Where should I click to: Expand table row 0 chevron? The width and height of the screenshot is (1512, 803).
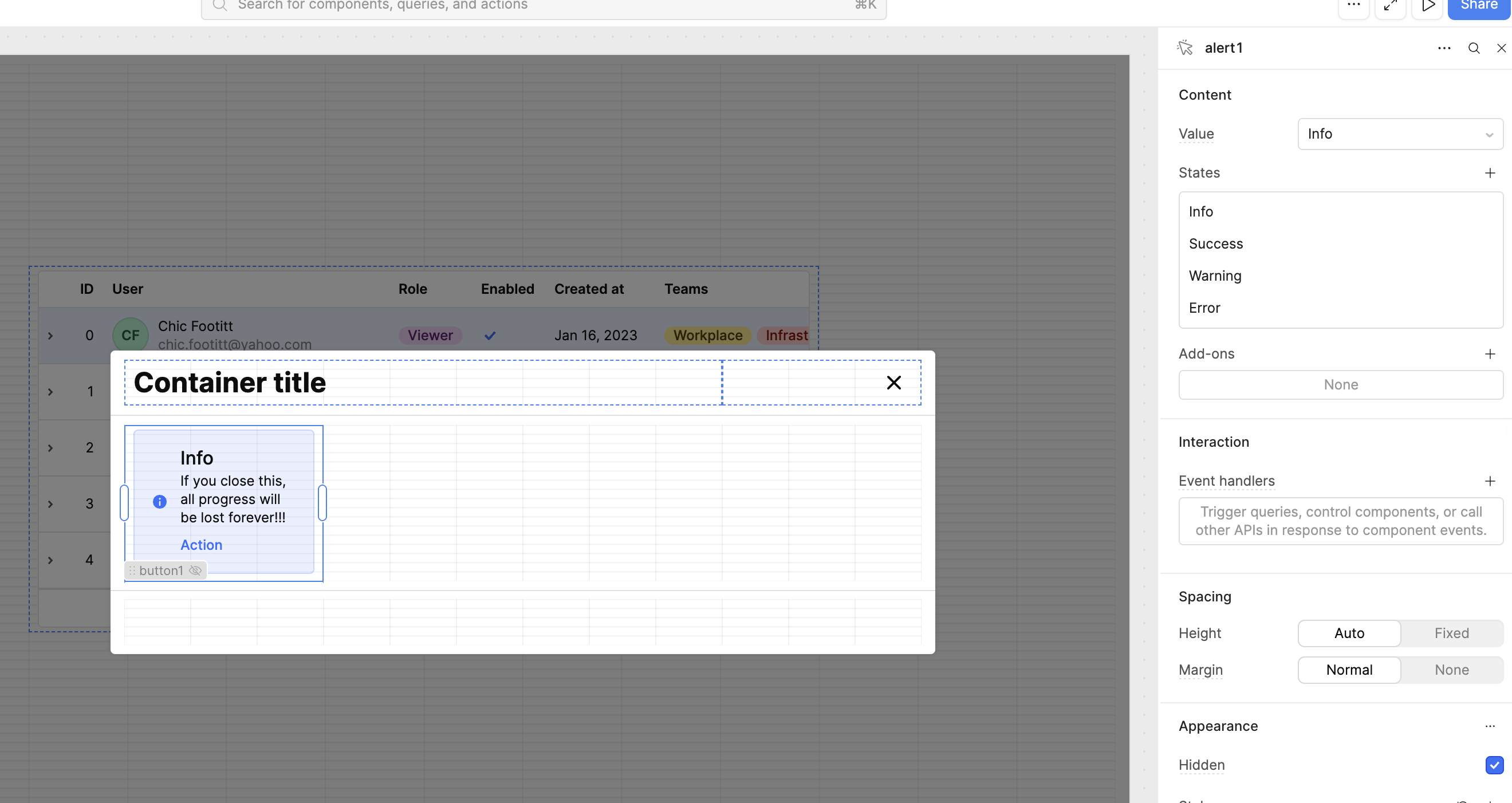point(50,336)
